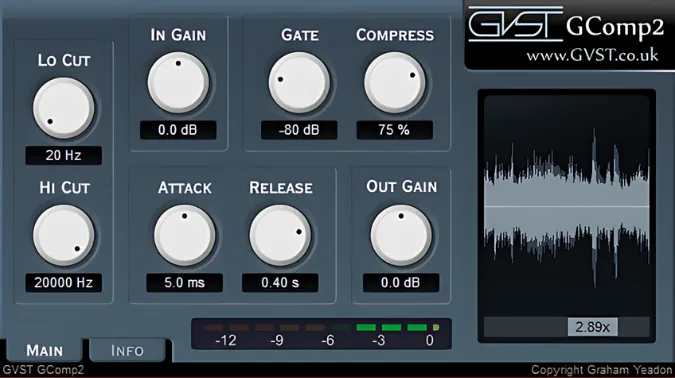
Task: Click the gain reduction meter
Action: 322,334
